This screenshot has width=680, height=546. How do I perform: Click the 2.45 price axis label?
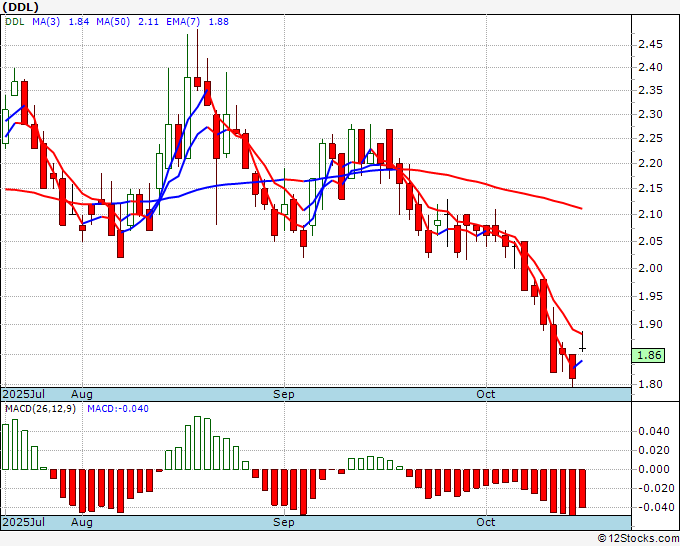tap(650, 44)
